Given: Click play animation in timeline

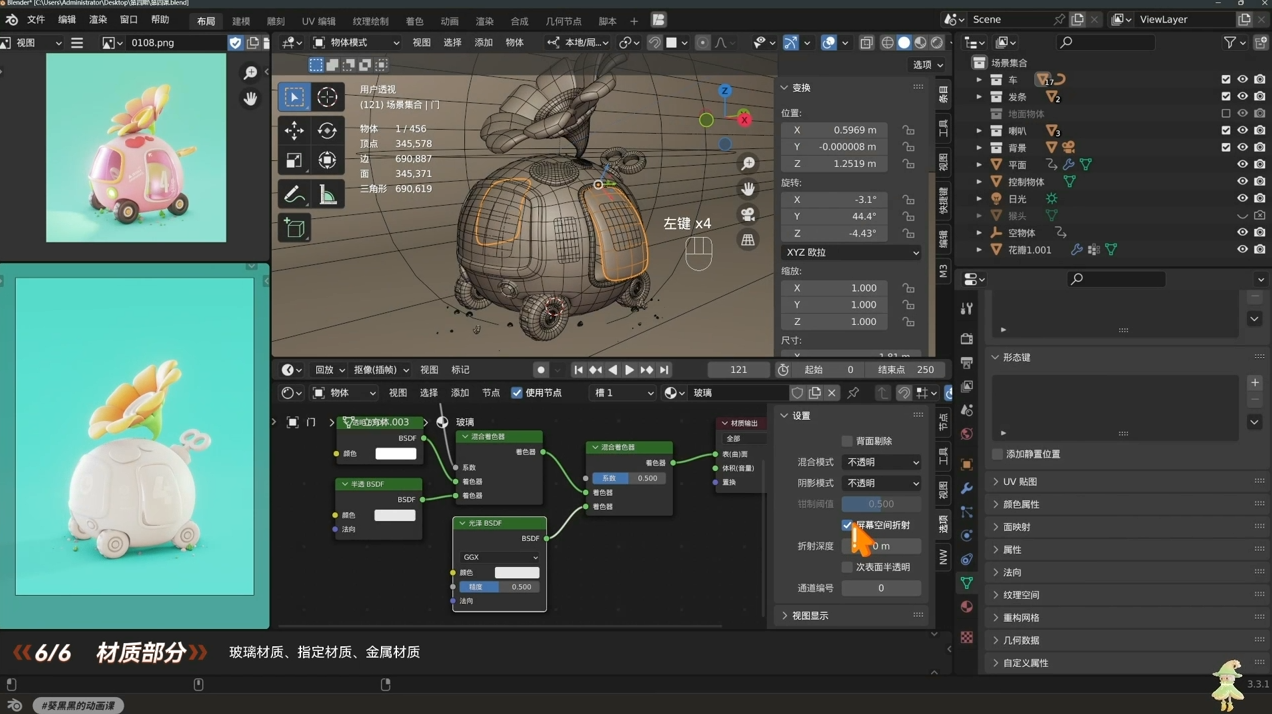Looking at the screenshot, I should click(629, 370).
